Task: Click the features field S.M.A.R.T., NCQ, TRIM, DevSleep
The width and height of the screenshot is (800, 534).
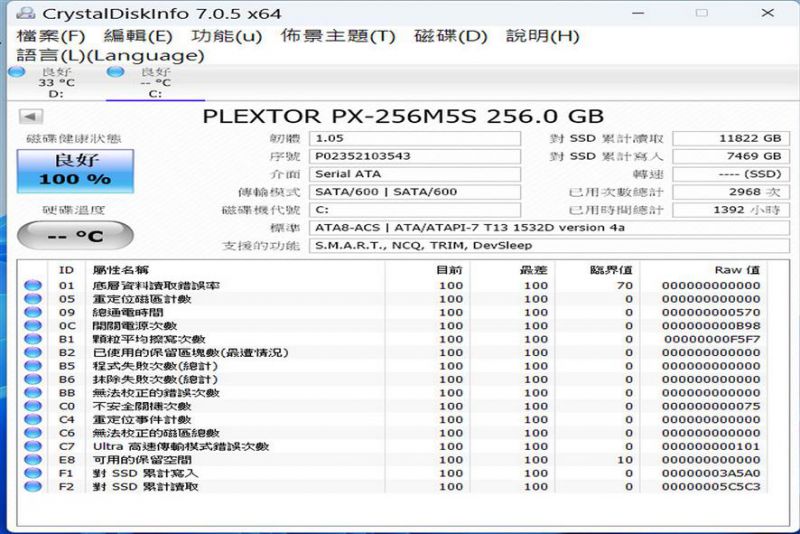Action: pyautogui.click(x=549, y=246)
